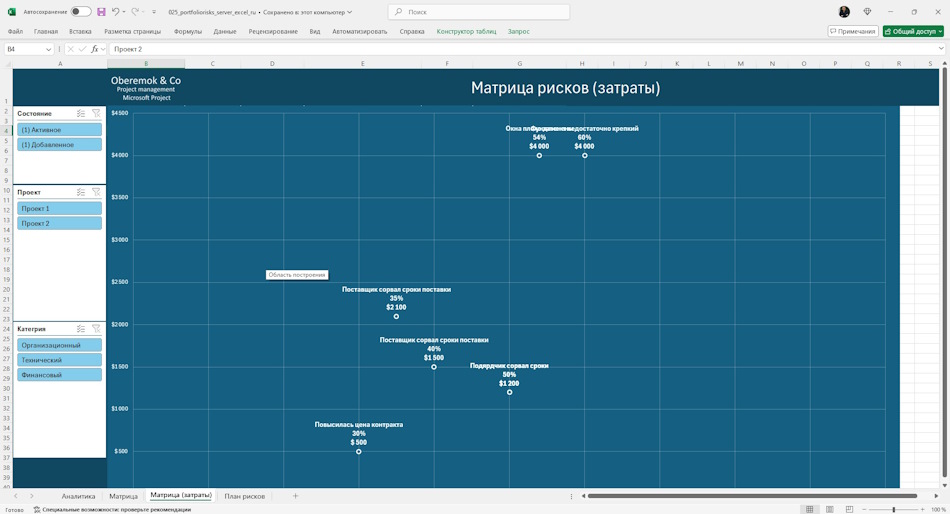Click the $500 data point marker
This screenshot has height=514, width=950.
click(x=359, y=452)
